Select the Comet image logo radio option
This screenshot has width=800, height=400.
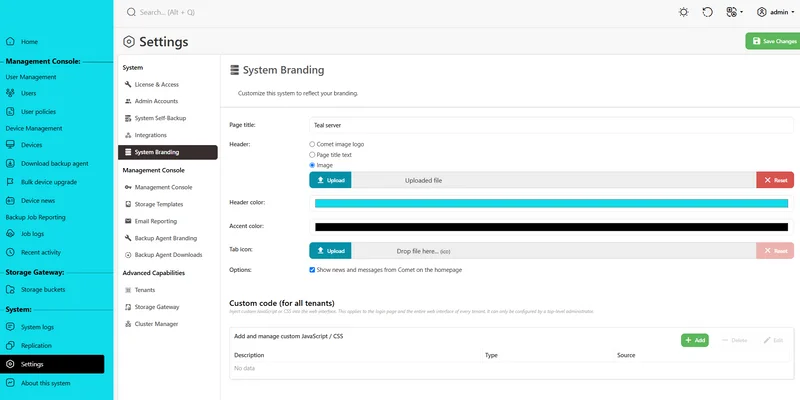click(x=312, y=144)
